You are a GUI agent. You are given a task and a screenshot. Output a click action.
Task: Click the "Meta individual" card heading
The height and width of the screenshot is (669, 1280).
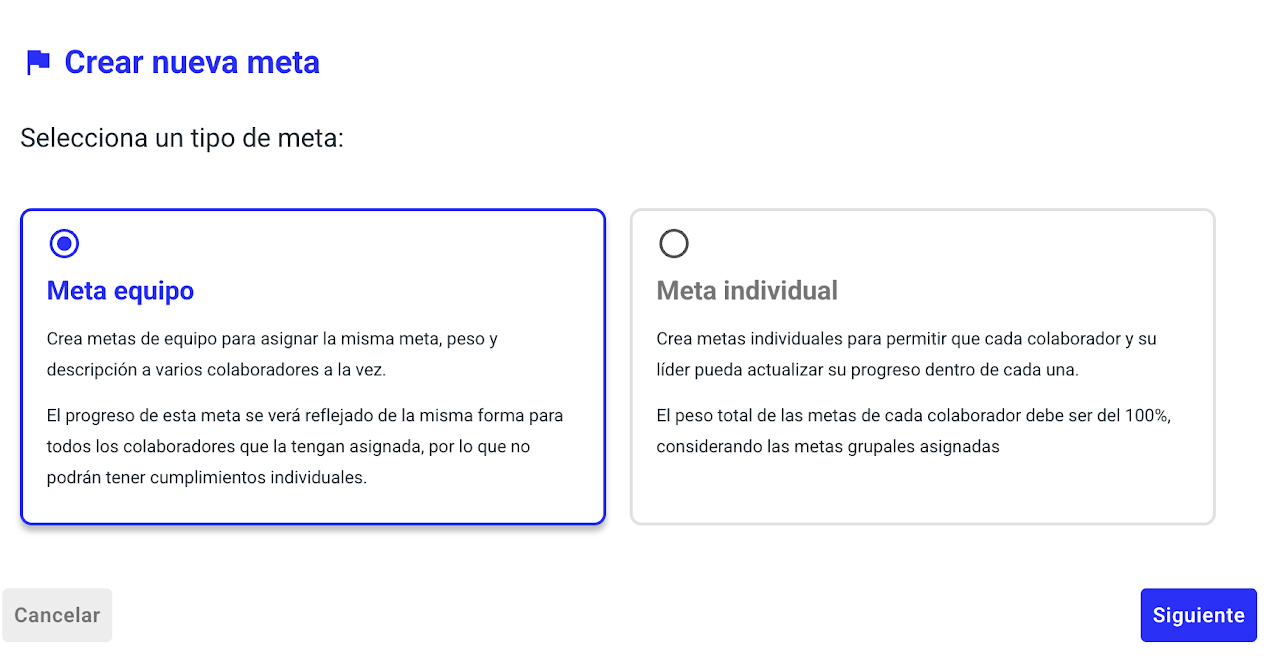(x=747, y=291)
